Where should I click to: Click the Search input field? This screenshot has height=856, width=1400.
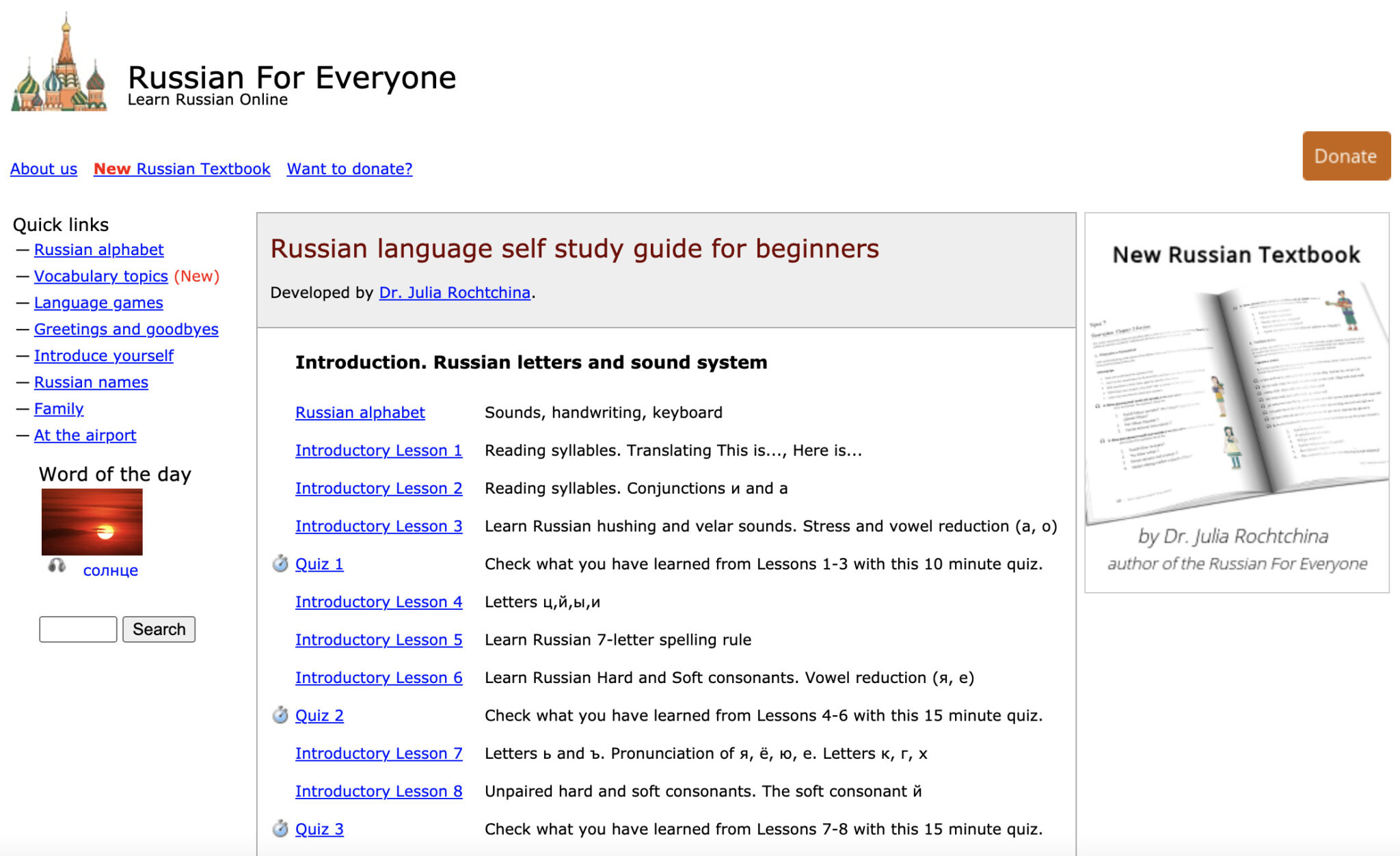(78, 629)
